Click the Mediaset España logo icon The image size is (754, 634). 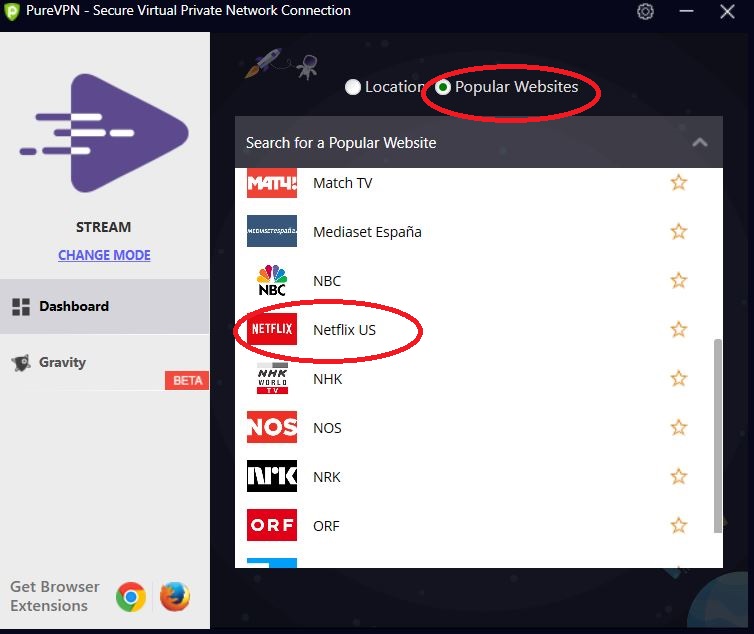click(x=272, y=231)
